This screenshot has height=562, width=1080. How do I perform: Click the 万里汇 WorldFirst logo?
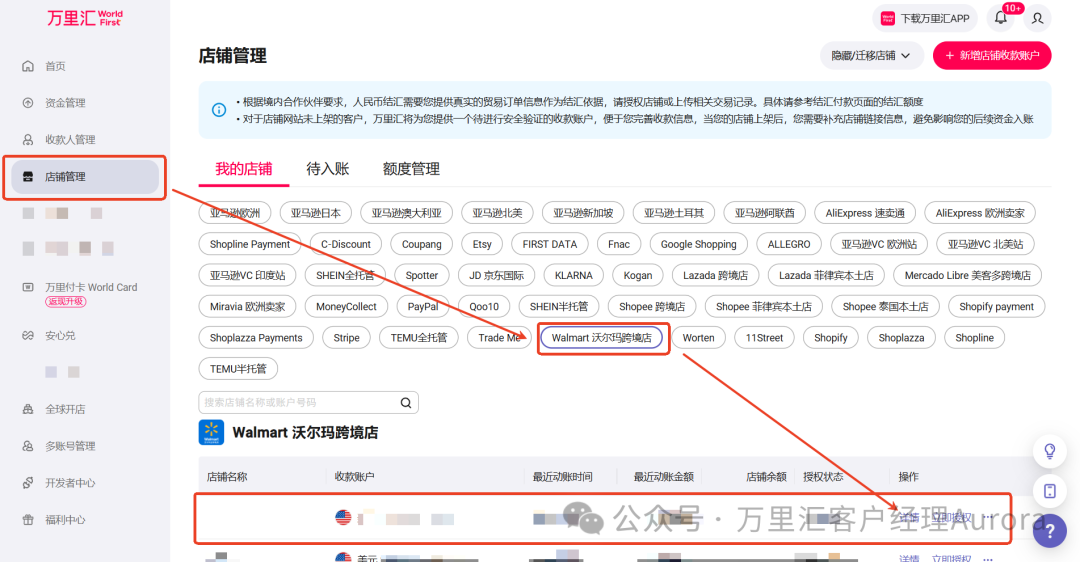[85, 18]
